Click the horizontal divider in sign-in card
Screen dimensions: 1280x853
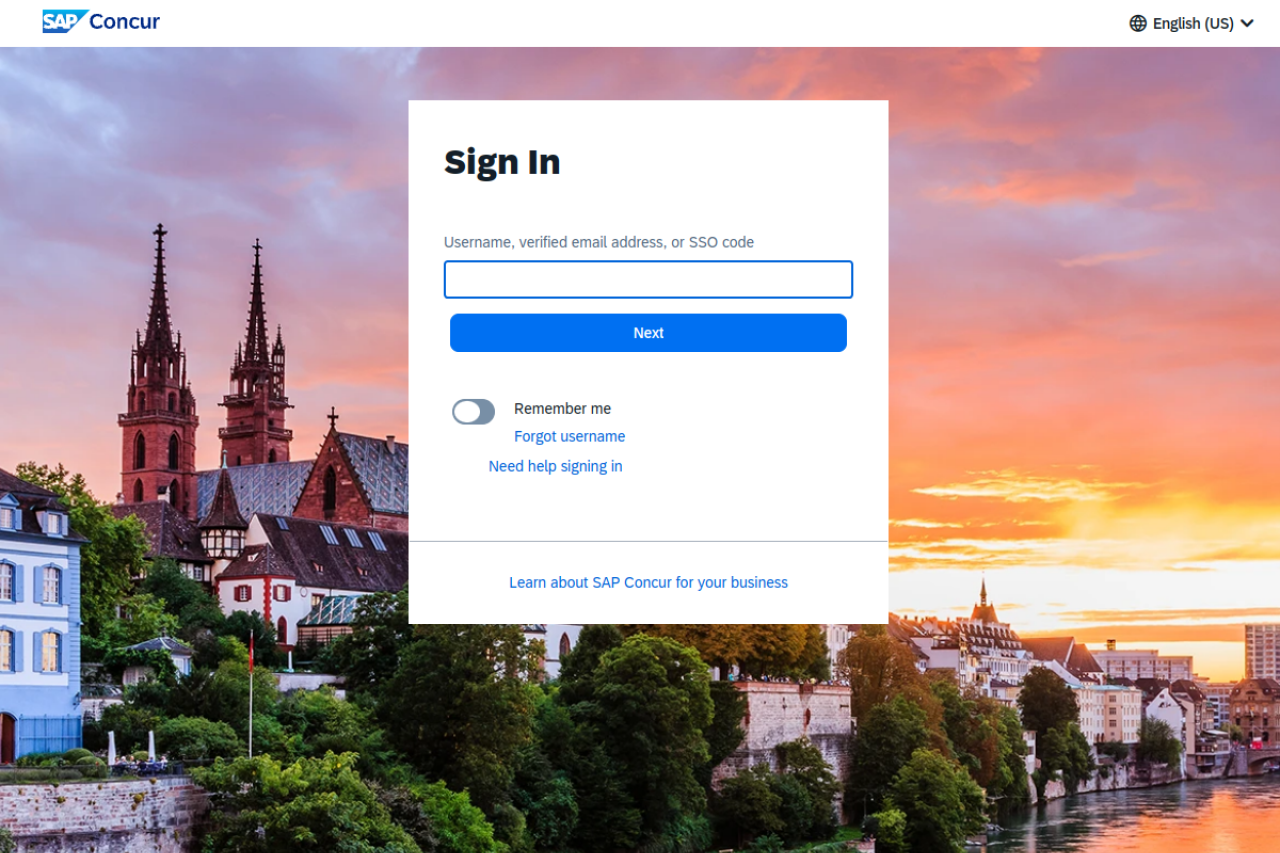coord(648,541)
